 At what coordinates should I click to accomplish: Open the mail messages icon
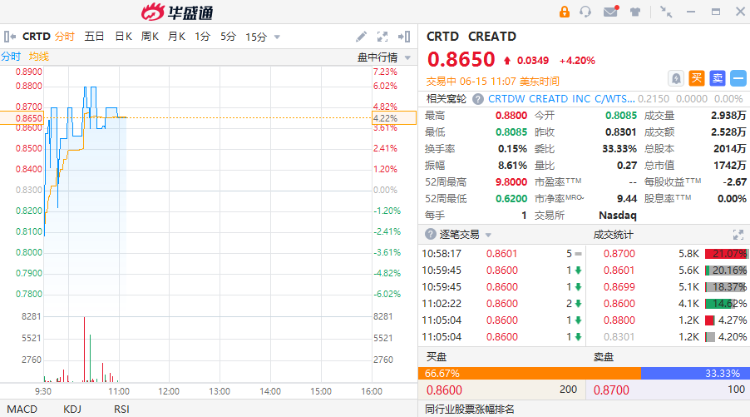[611, 12]
